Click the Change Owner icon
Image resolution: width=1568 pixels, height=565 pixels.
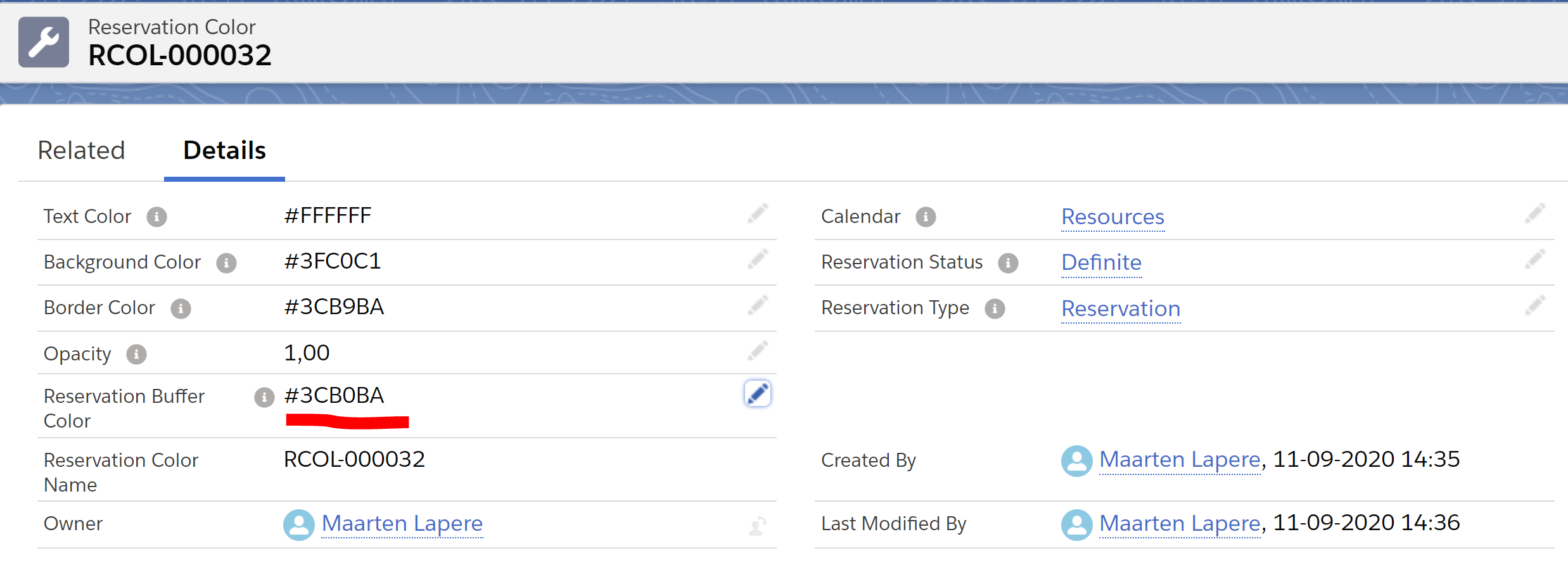coord(757,525)
